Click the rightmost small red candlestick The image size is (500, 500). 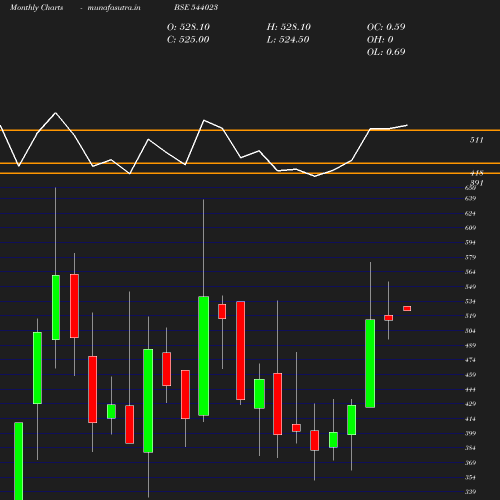pos(407,309)
